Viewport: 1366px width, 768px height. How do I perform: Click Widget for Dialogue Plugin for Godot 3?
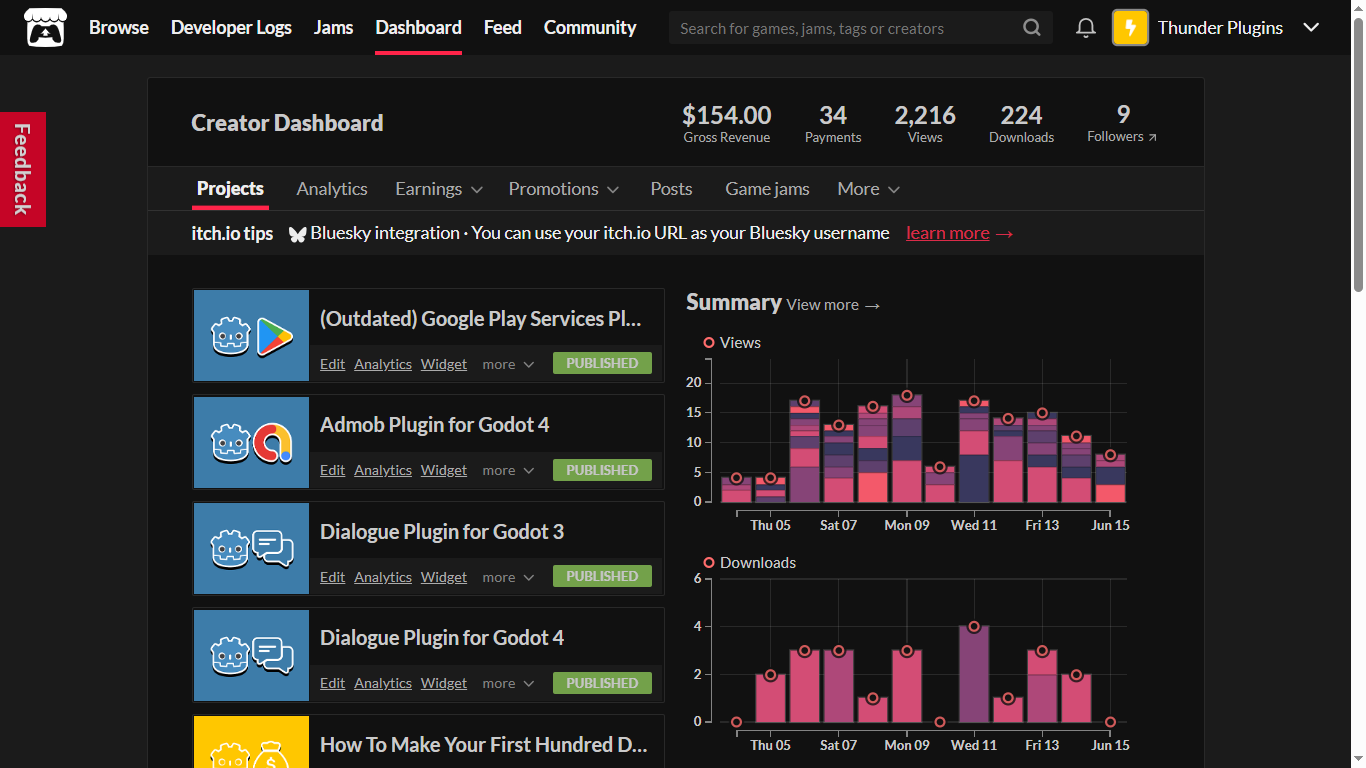coord(444,578)
